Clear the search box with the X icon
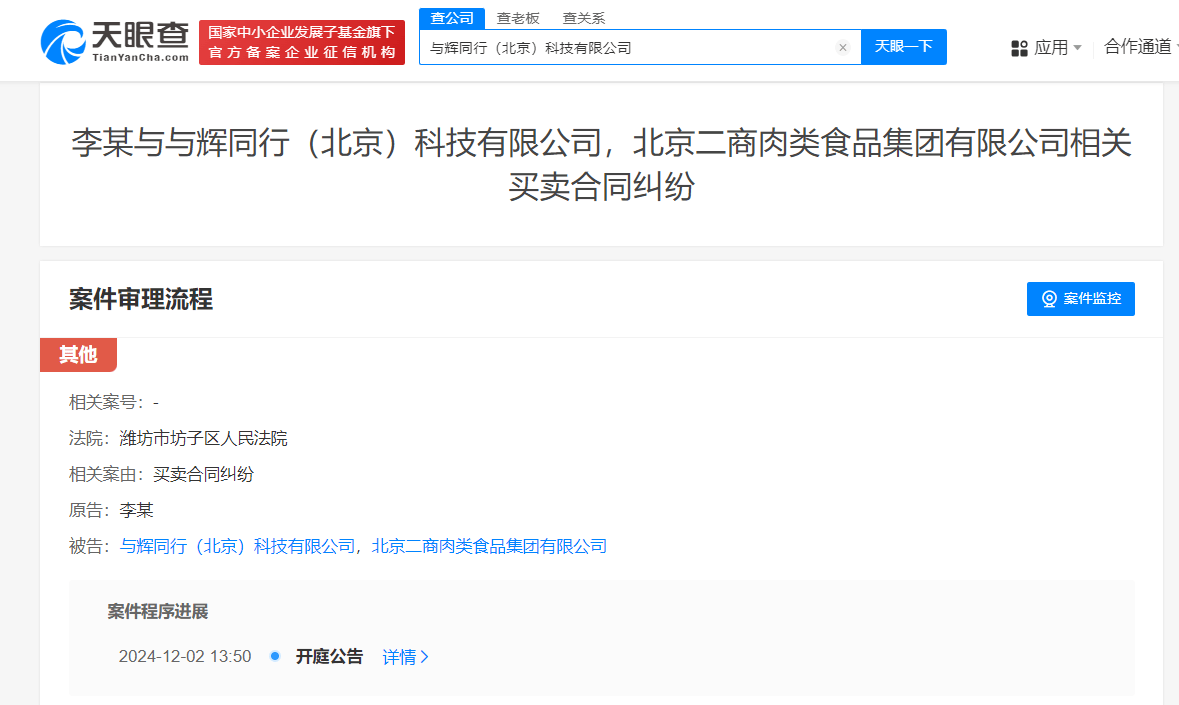 coord(843,47)
